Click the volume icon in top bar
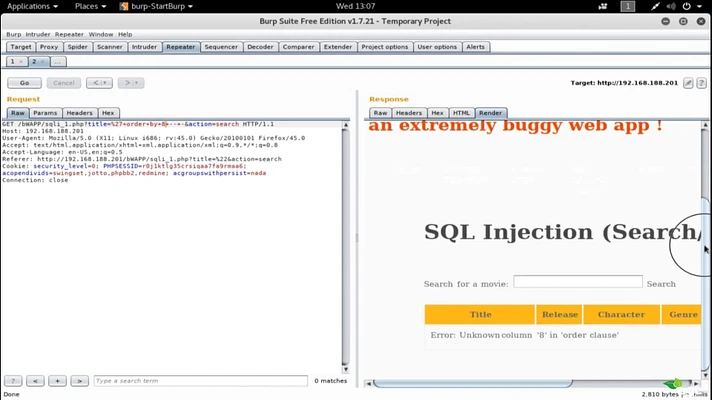The height and width of the screenshot is (400, 712). (671, 6)
